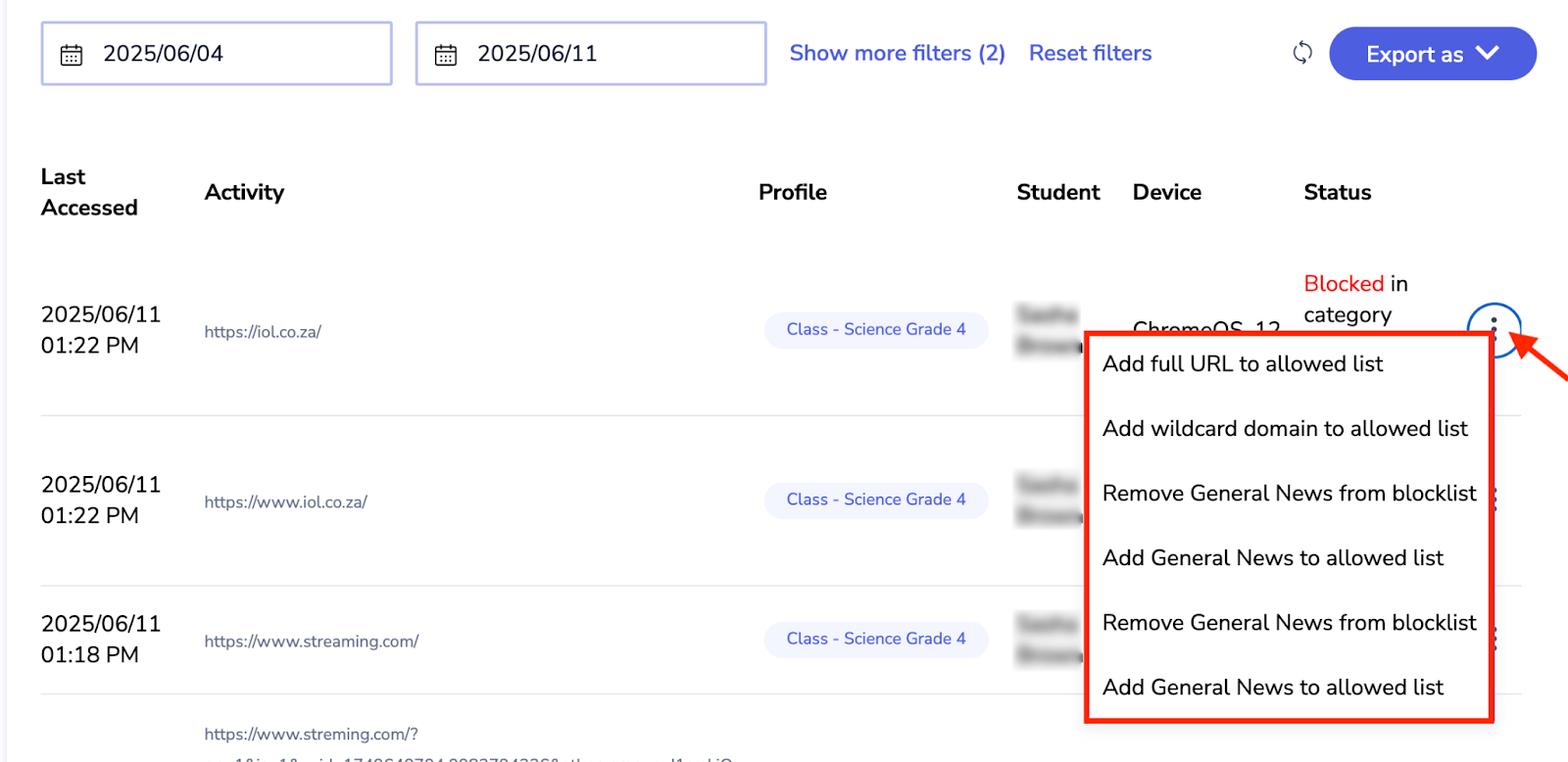The width and height of the screenshot is (1568, 762).
Task: Click the Science Grade 4 profile chip in the https://iol.co.za/ row
Action: point(875,330)
